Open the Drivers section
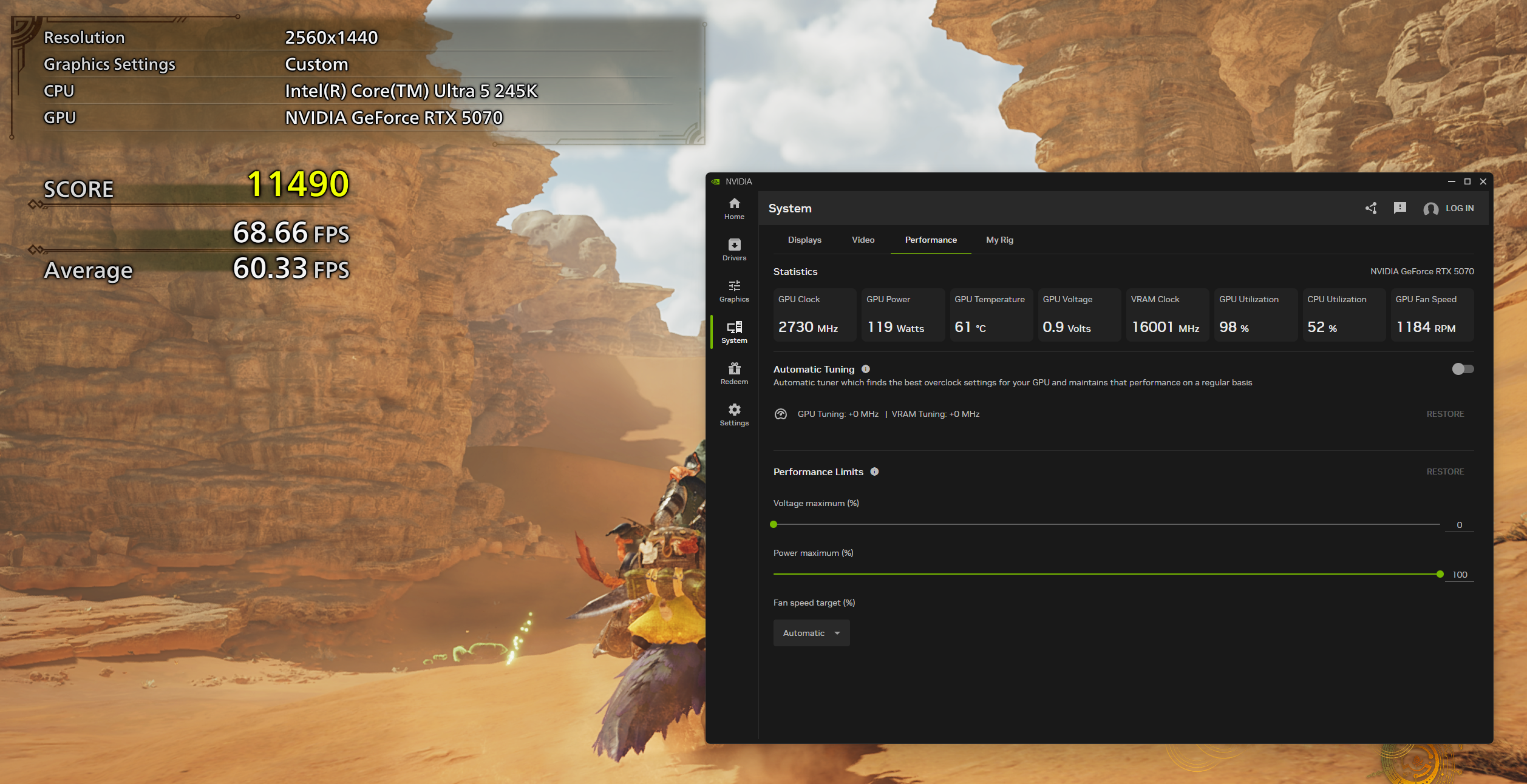This screenshot has height=784, width=1527. point(734,249)
